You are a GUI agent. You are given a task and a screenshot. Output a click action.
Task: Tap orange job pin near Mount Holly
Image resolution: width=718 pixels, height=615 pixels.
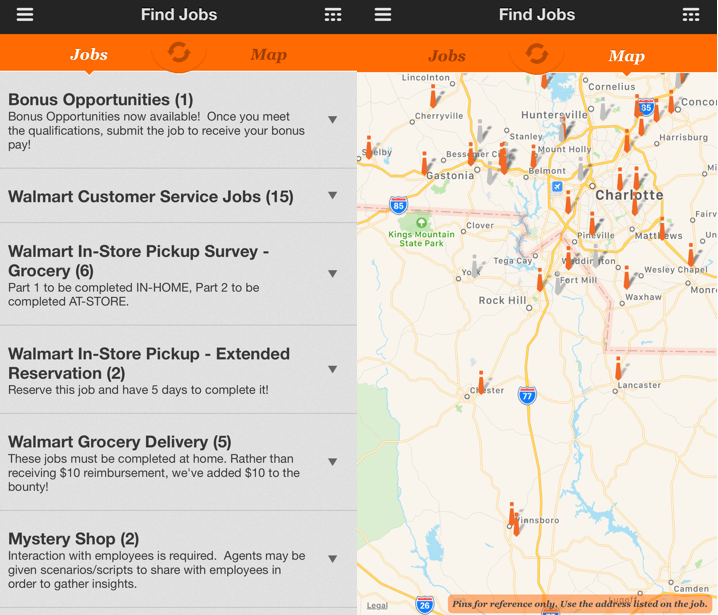533,157
